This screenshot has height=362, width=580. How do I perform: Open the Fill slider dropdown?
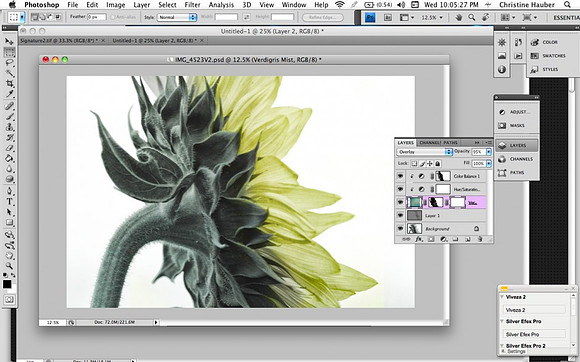point(489,163)
